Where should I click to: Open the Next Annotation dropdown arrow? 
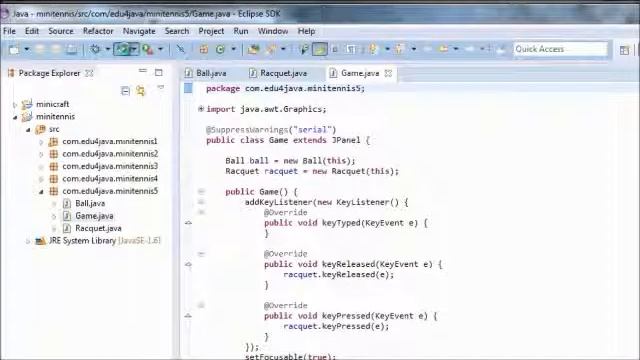click(387, 49)
